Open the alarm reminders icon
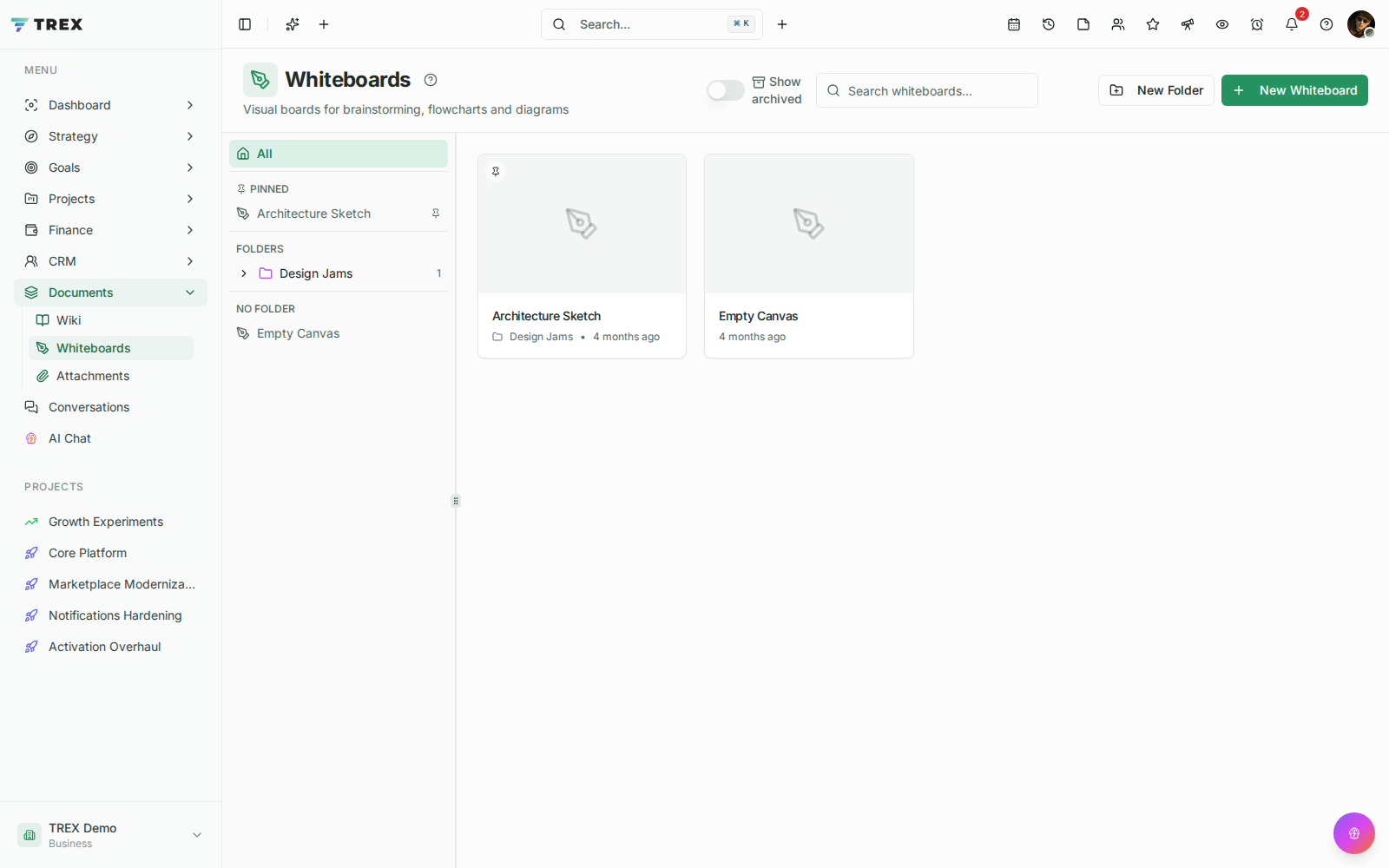 coord(1257,24)
